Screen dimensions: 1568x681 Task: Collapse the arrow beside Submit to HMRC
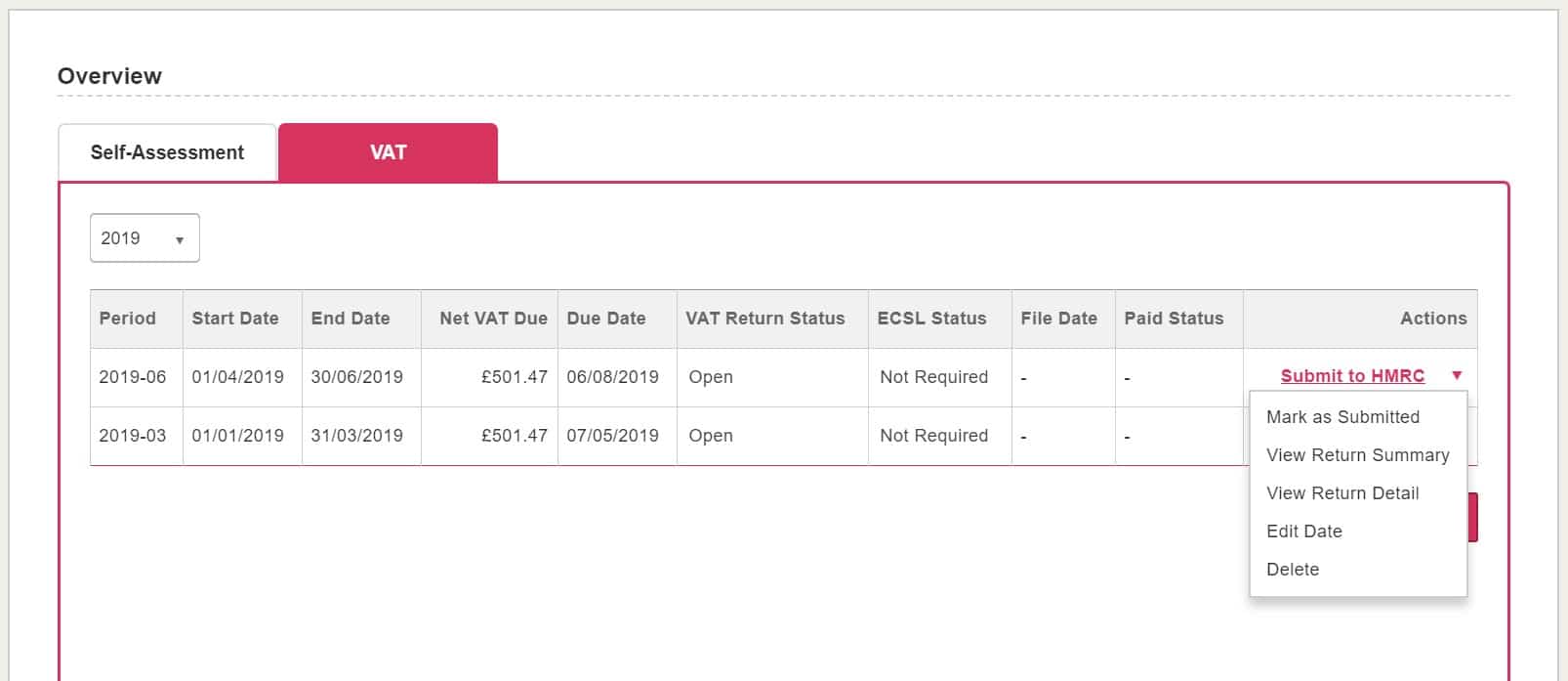point(1457,376)
